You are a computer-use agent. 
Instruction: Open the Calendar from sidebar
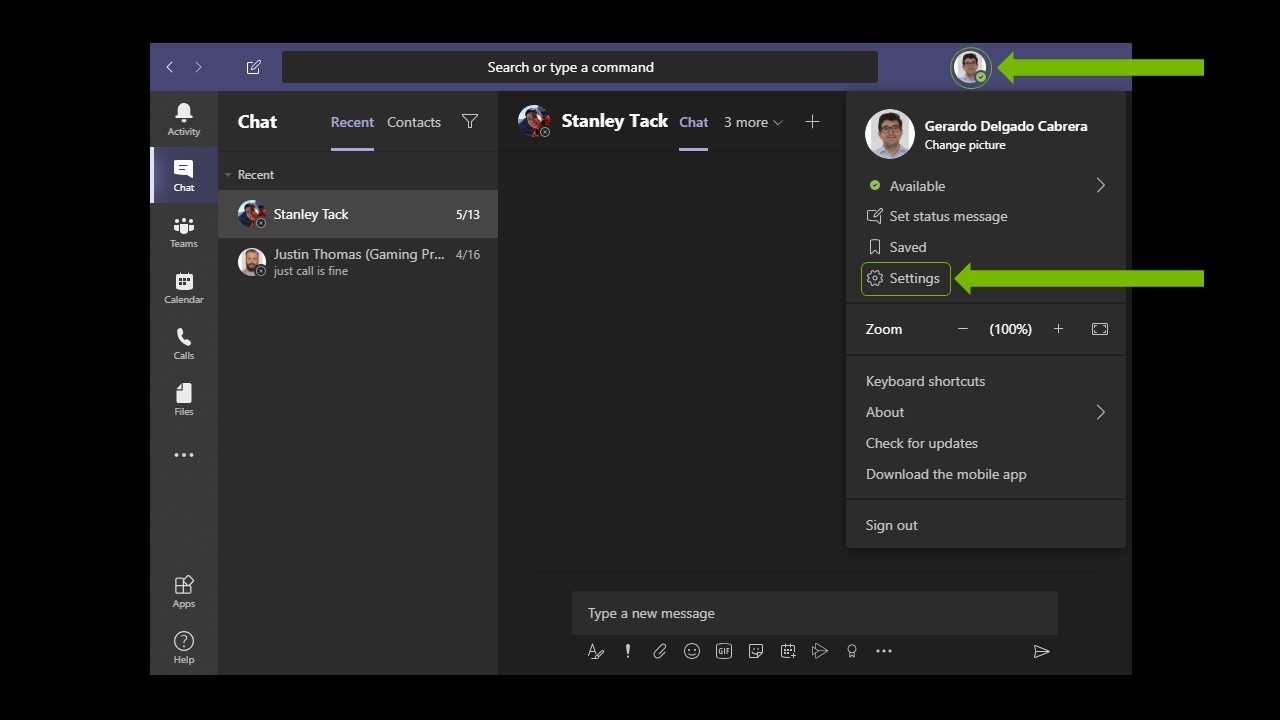184,288
